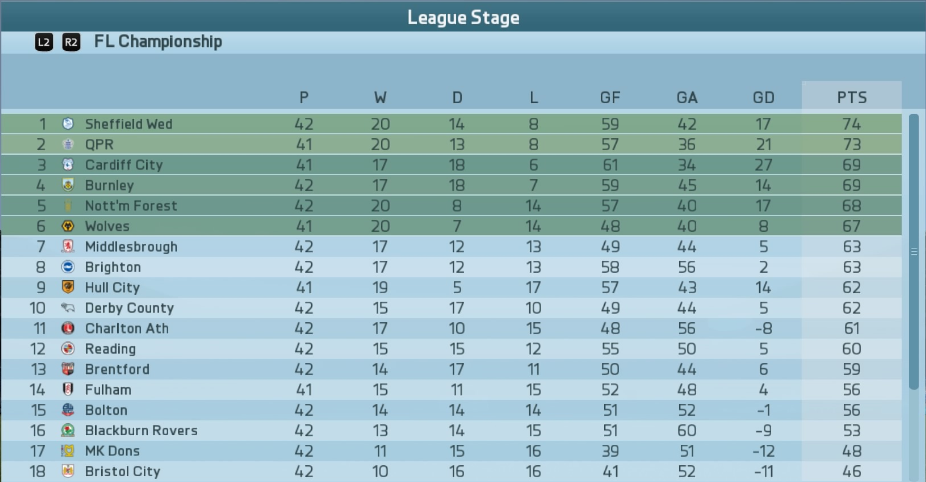Select the Fulham club crest
This screenshot has width=926, height=482.
(68, 390)
